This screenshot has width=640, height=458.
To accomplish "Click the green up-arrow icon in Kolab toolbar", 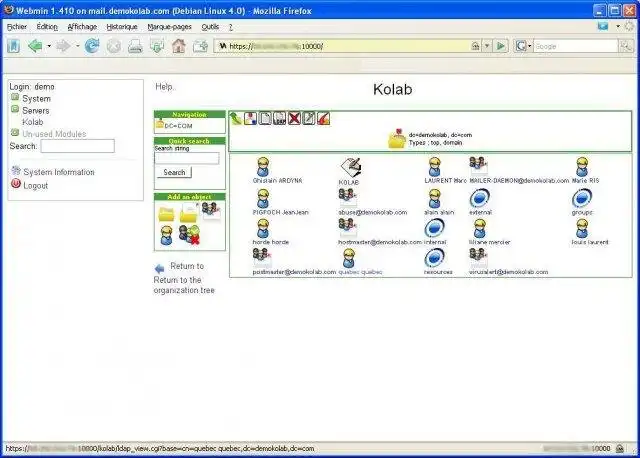I will click(236, 118).
